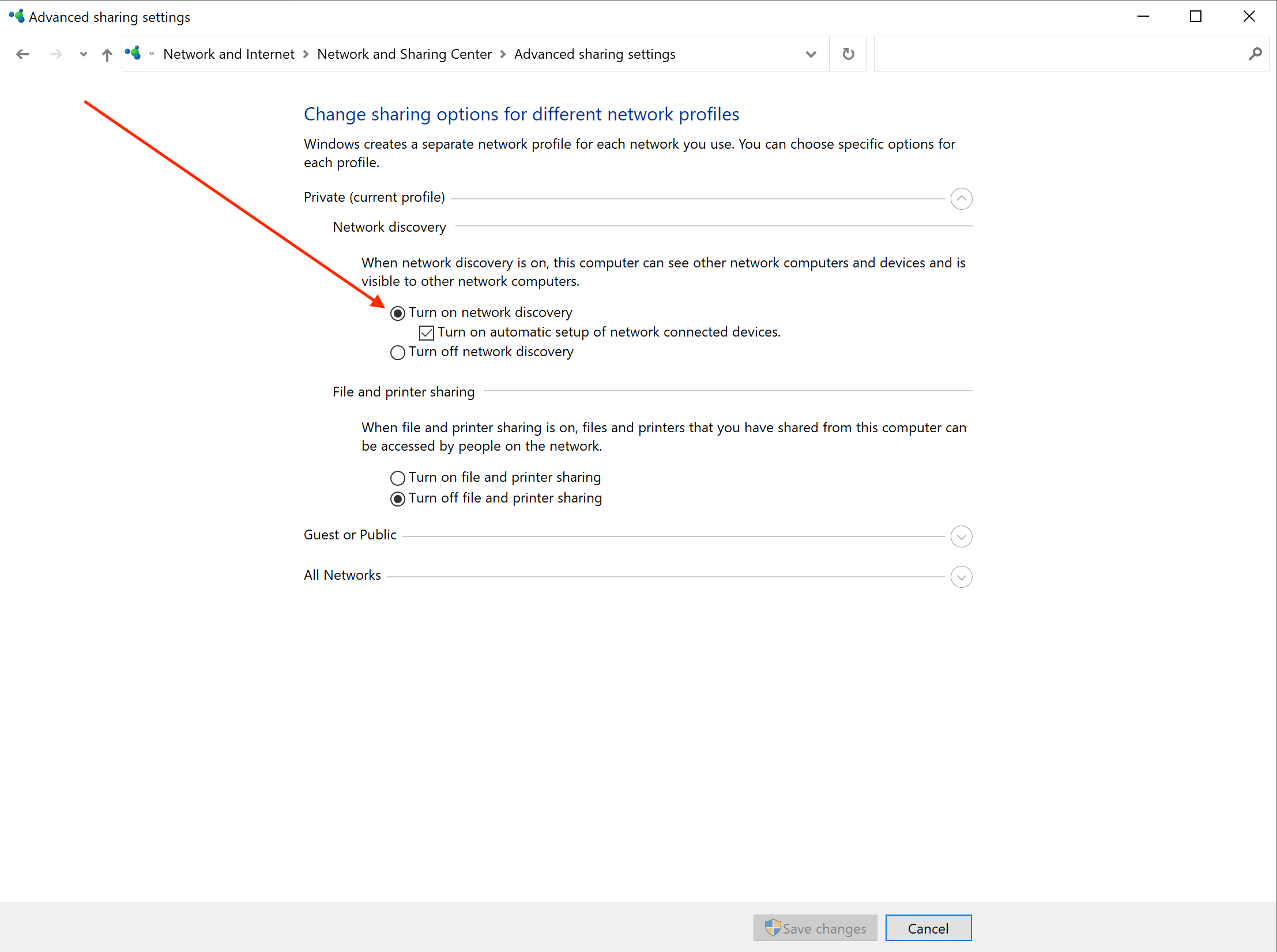This screenshot has width=1277, height=952.
Task: Select Turn on network discovery radio
Action: click(398, 313)
